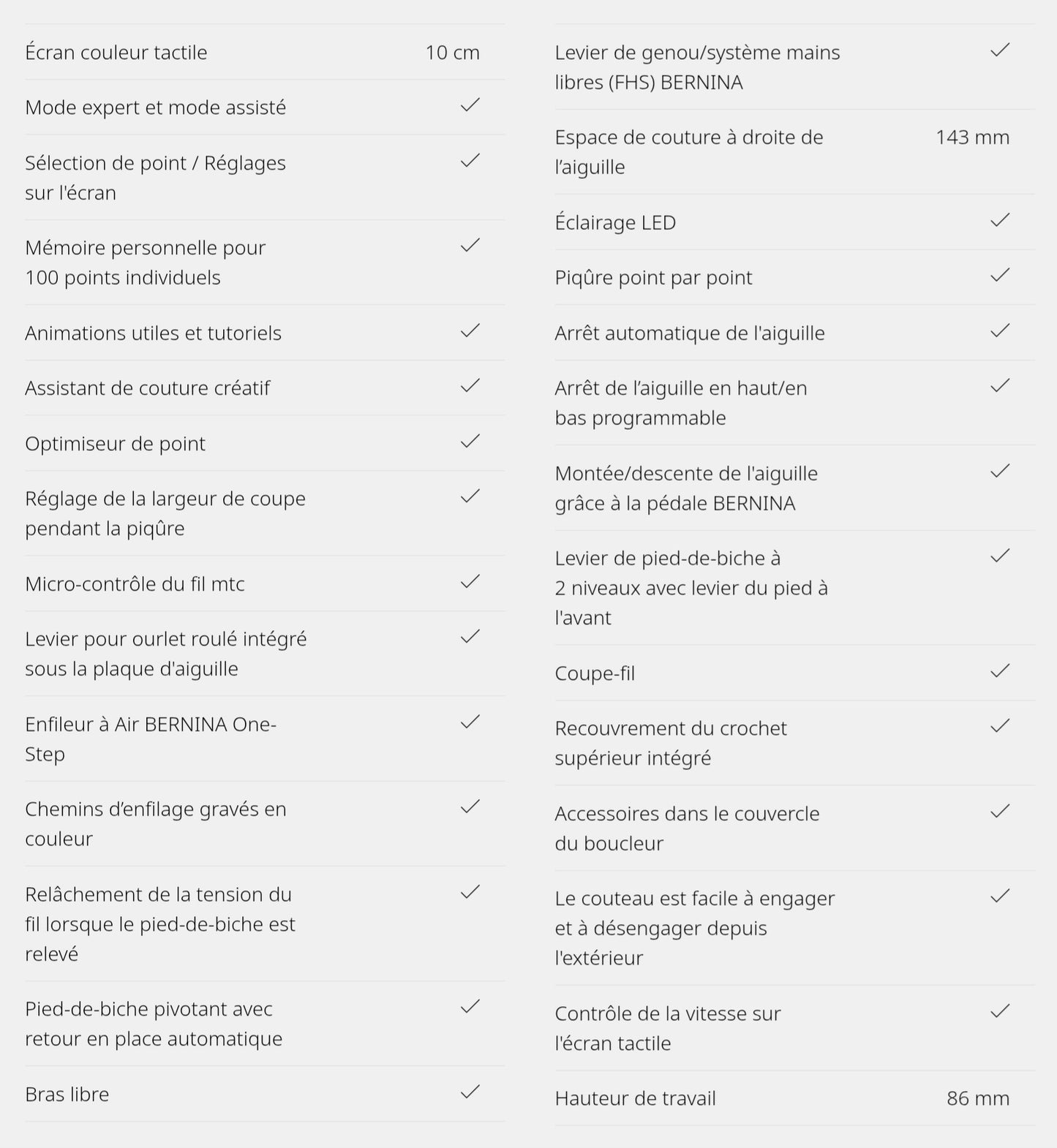Click the checkmark beside Mode expert et mode assisté
1057x1148 pixels.
point(470,105)
